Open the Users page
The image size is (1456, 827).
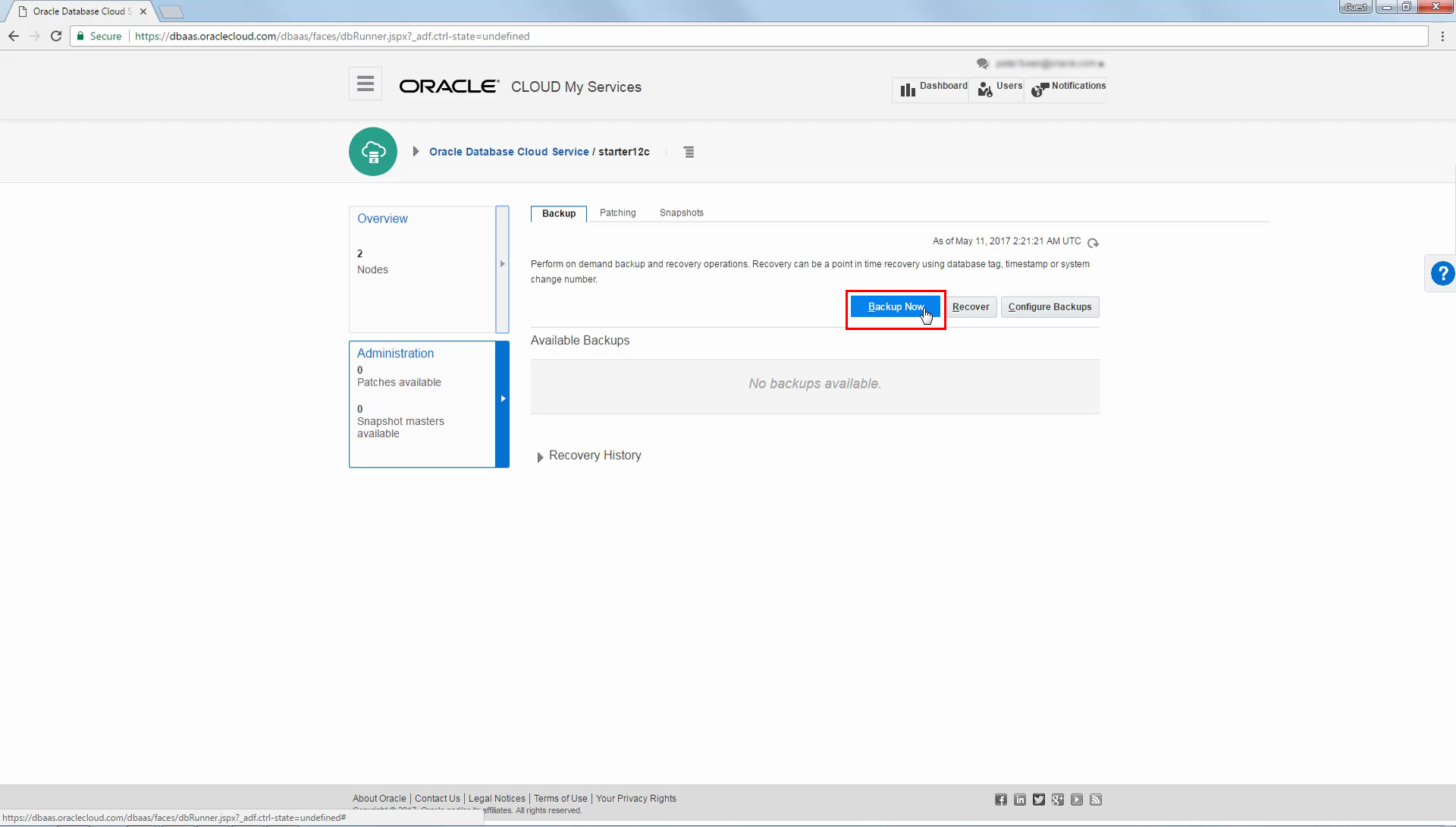click(x=999, y=89)
